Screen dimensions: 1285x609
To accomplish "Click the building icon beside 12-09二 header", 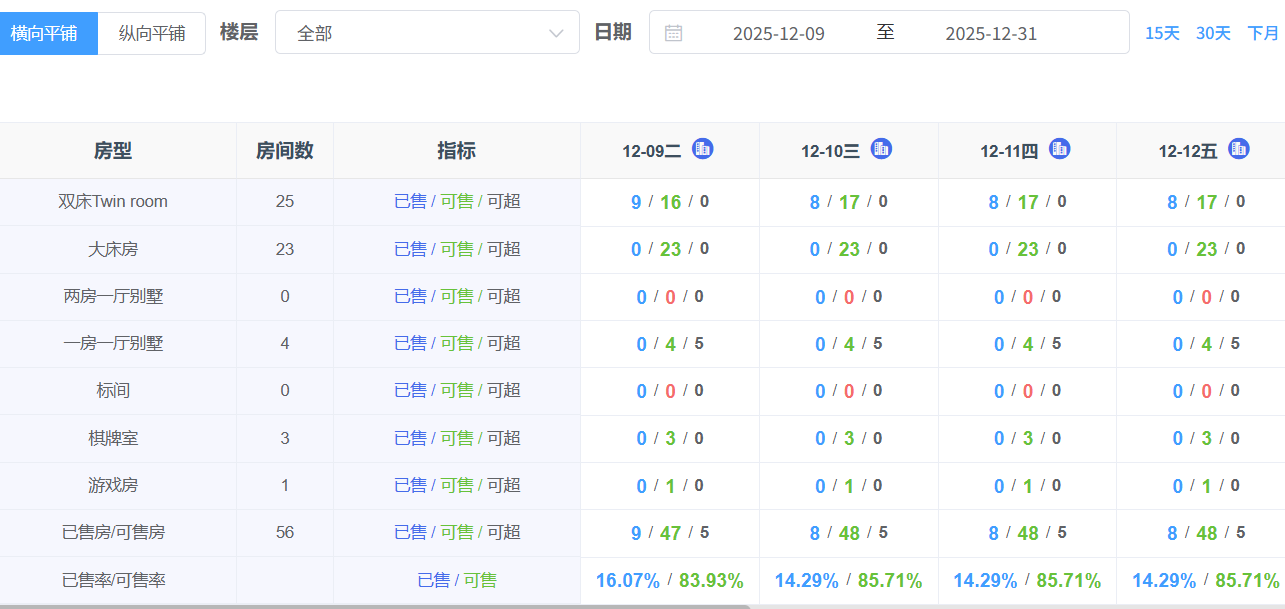I will click(x=702, y=149).
